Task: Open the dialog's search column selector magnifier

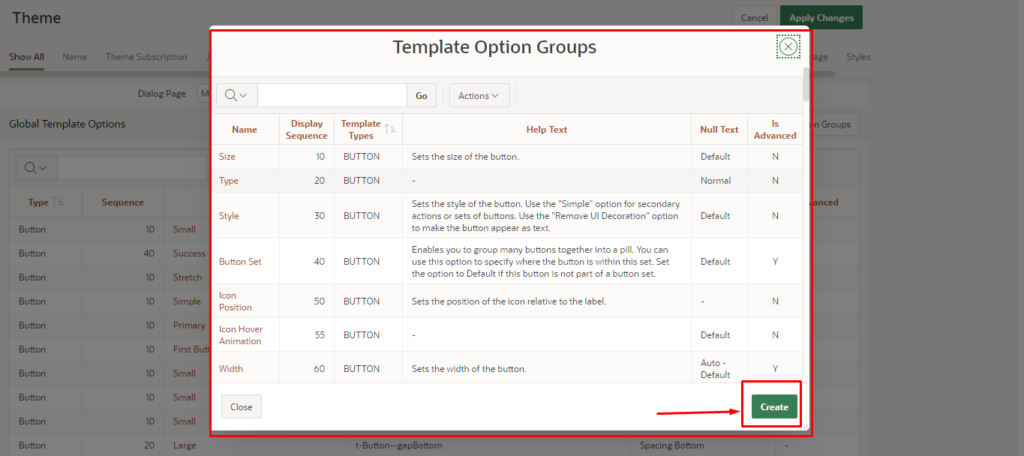Action: point(236,95)
